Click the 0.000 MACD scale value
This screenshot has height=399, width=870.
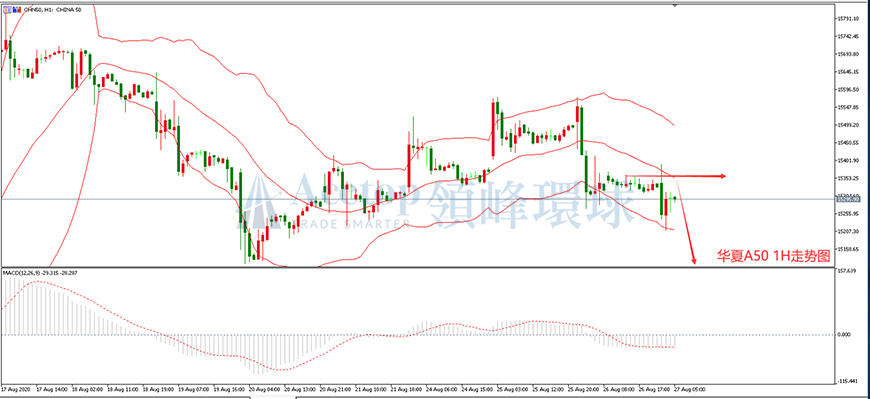(844, 335)
